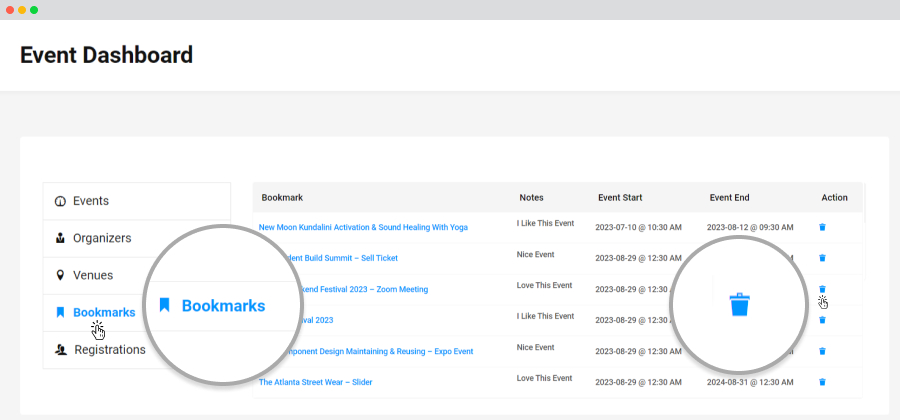This screenshot has height=420, width=900.
Task: Open The Atlanta Street Wear – Slider link
Action: pos(315,382)
